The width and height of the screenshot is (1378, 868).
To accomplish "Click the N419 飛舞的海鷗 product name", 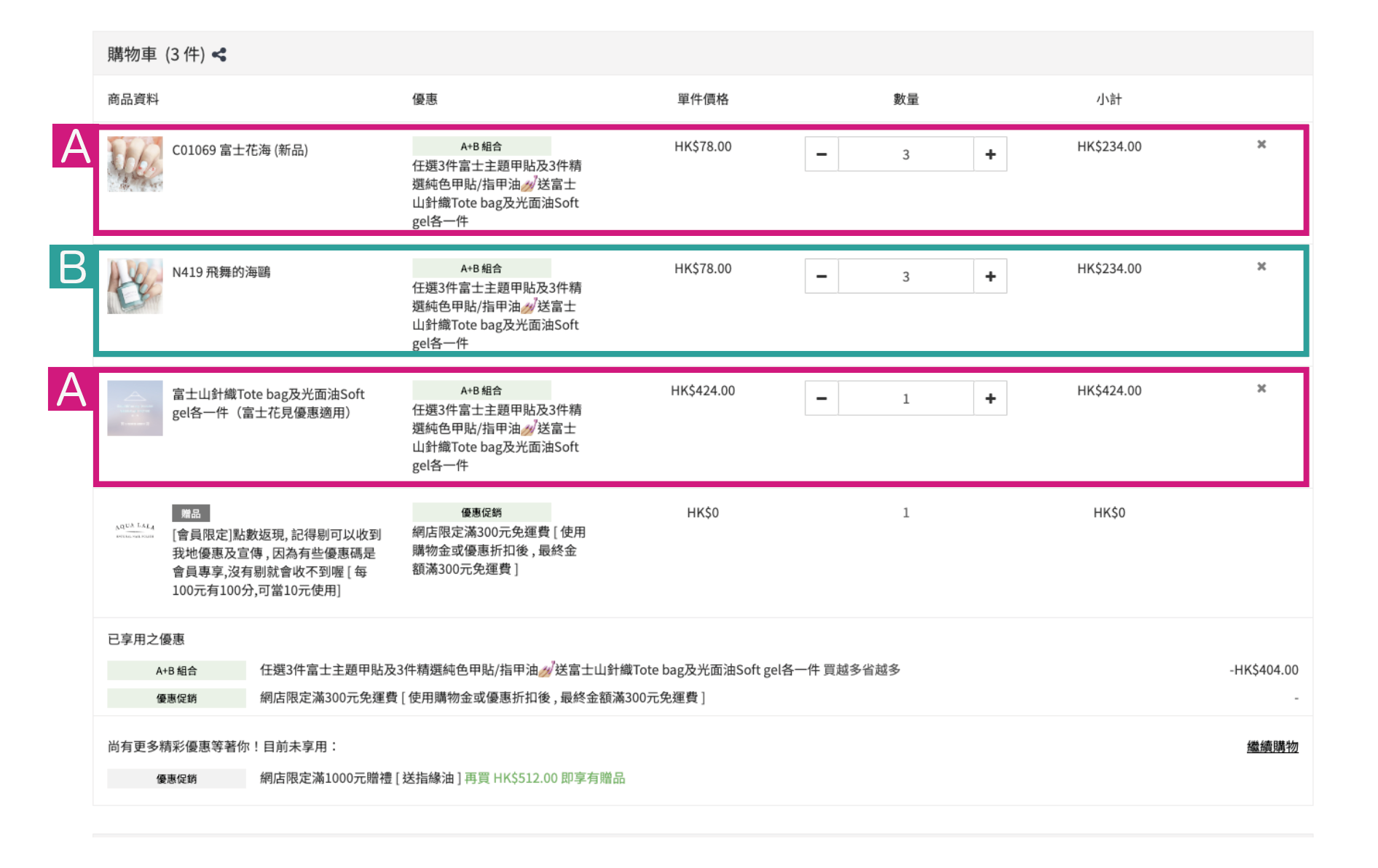I will [x=221, y=272].
